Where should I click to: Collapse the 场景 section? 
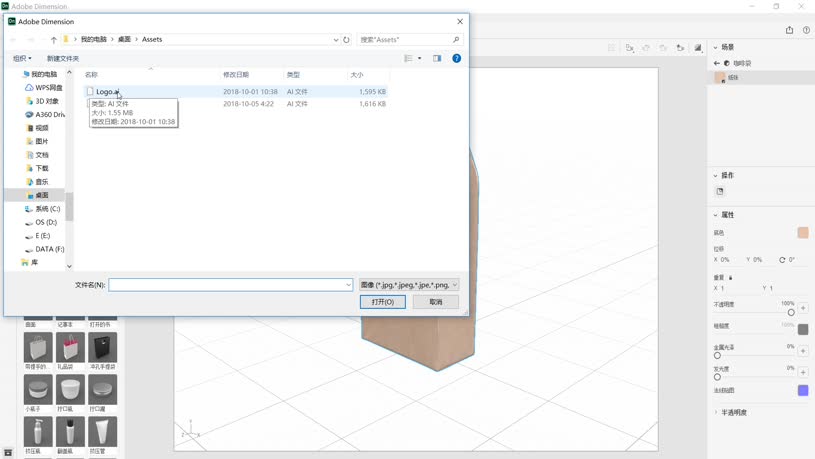(x=715, y=47)
